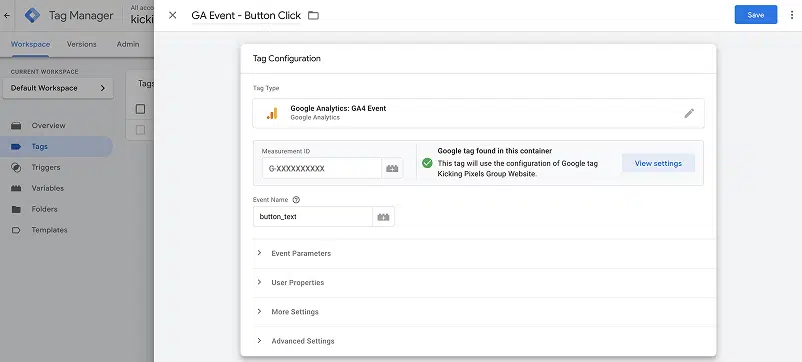Viewport: 802px width, 362px height.
Task: Click the Variables brick icon in sidebar
Action: pyautogui.click(x=16, y=188)
